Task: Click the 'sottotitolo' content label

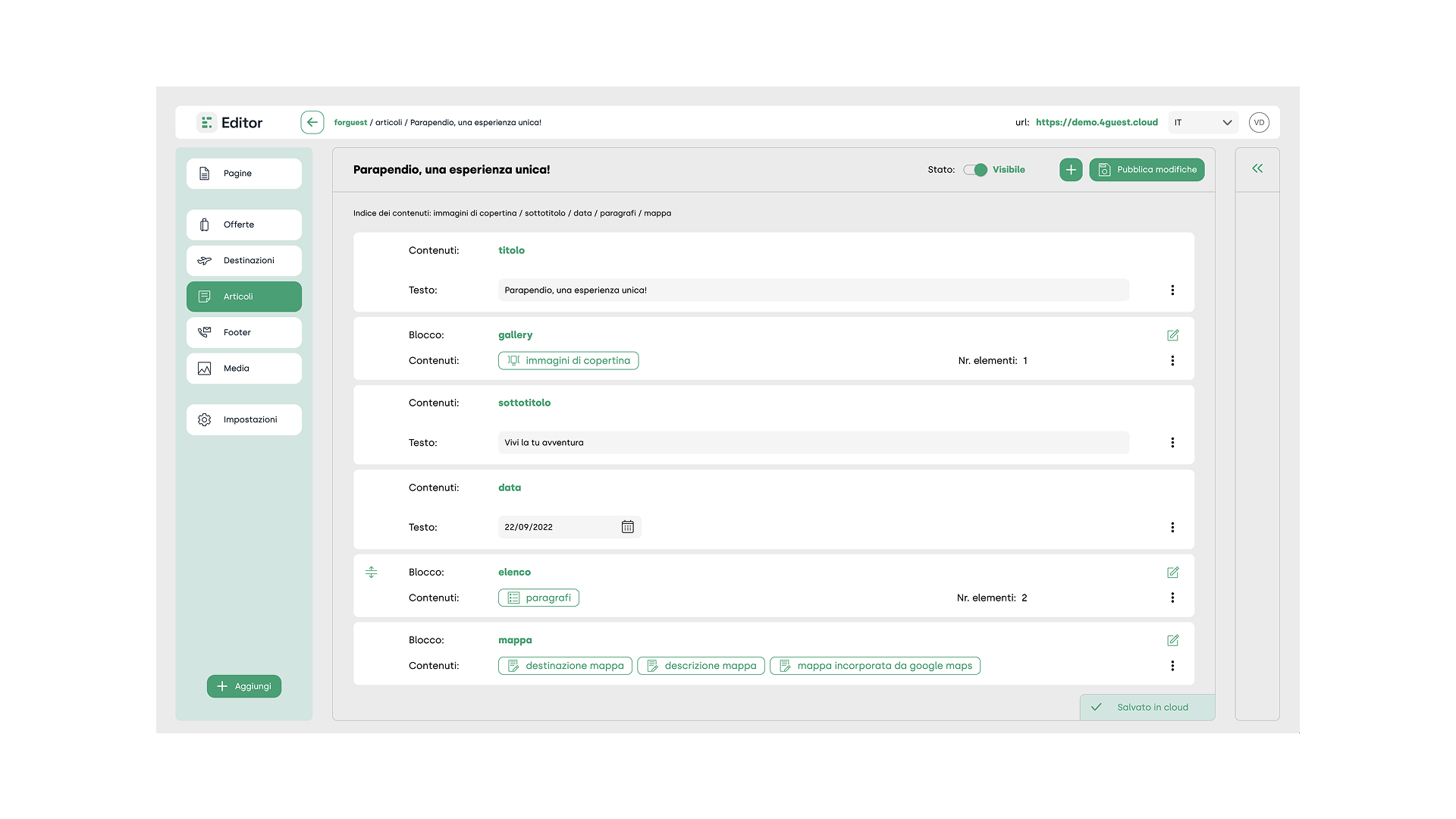Action: [x=524, y=403]
